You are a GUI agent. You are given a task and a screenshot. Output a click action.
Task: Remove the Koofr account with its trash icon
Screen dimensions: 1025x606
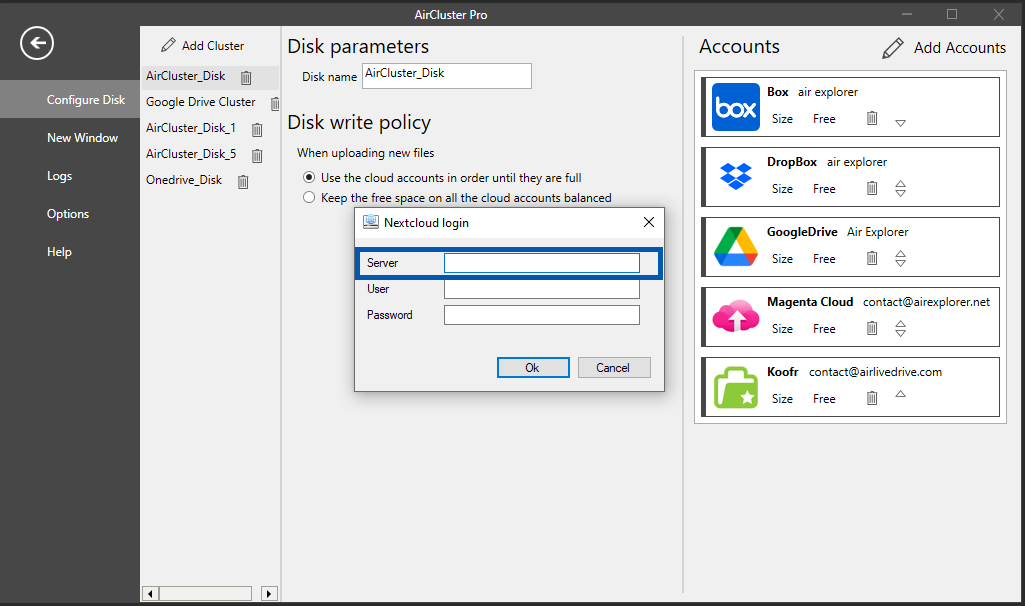[x=871, y=398]
